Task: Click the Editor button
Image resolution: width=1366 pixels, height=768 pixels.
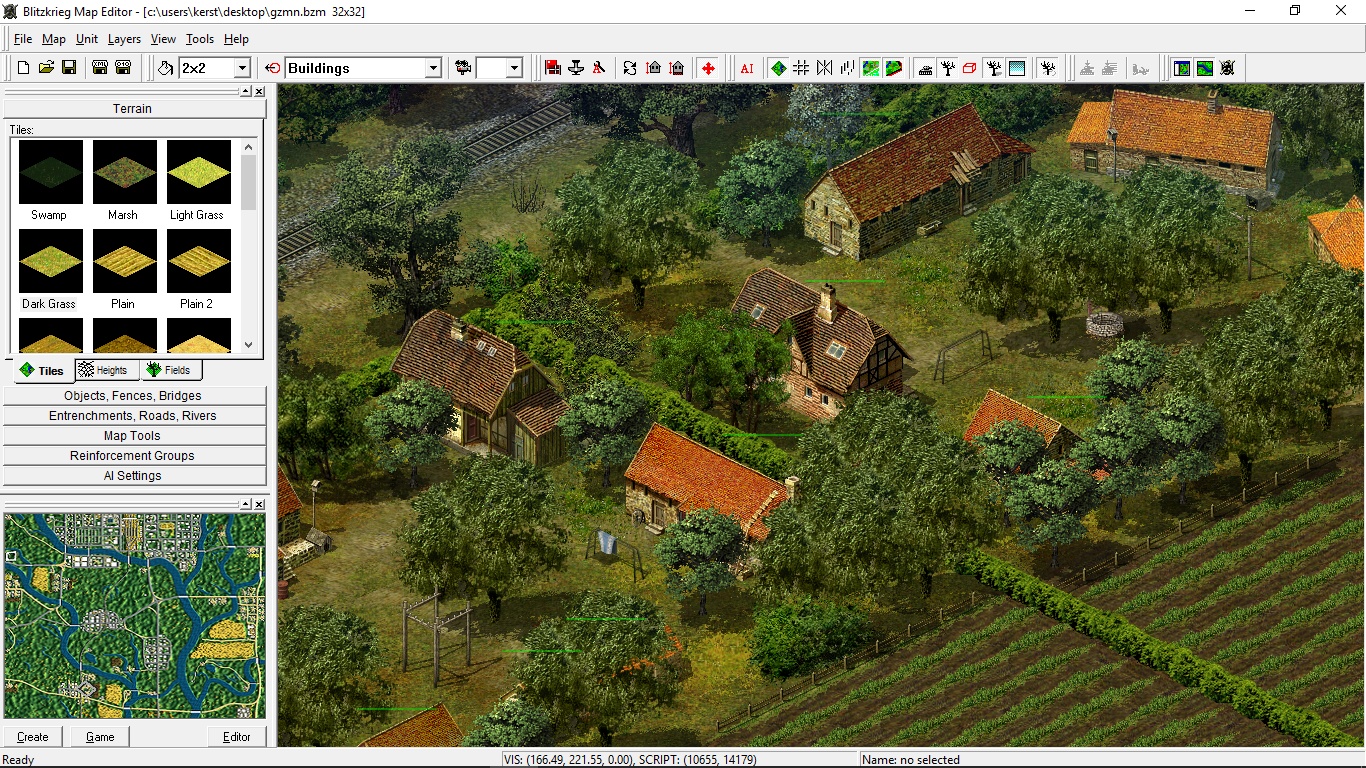Action: 237,737
